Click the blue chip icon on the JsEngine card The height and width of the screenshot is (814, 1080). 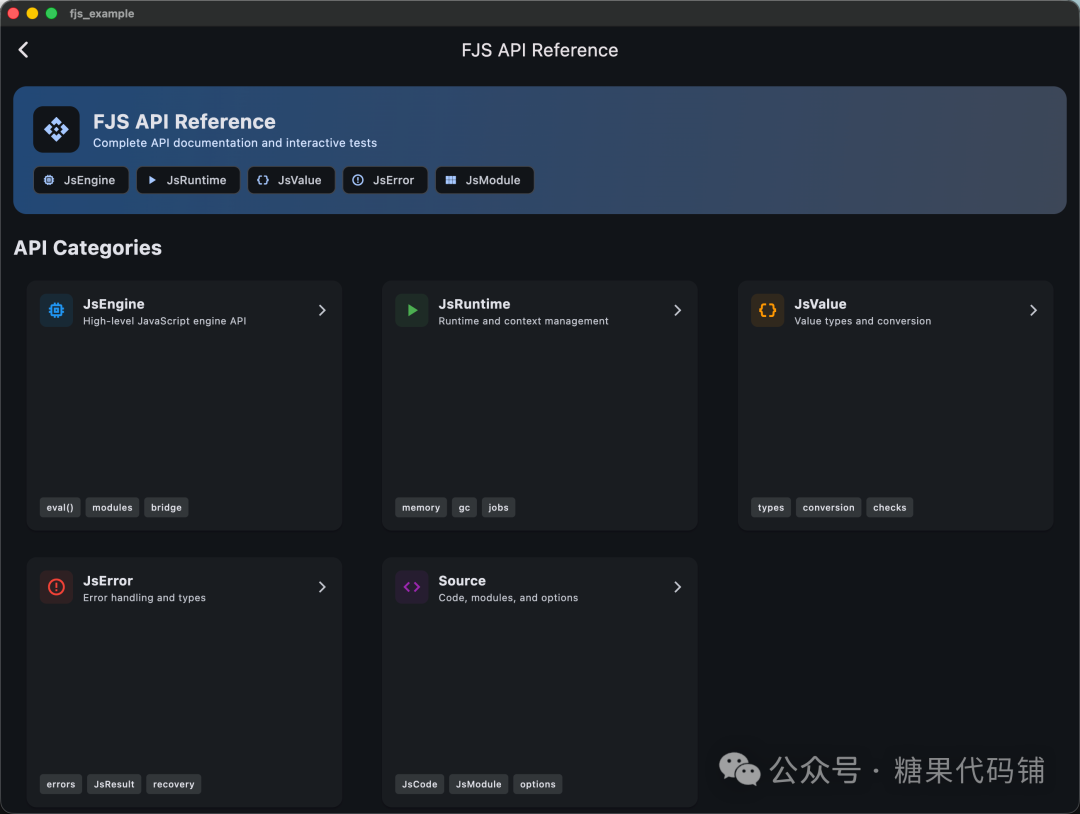(56, 311)
